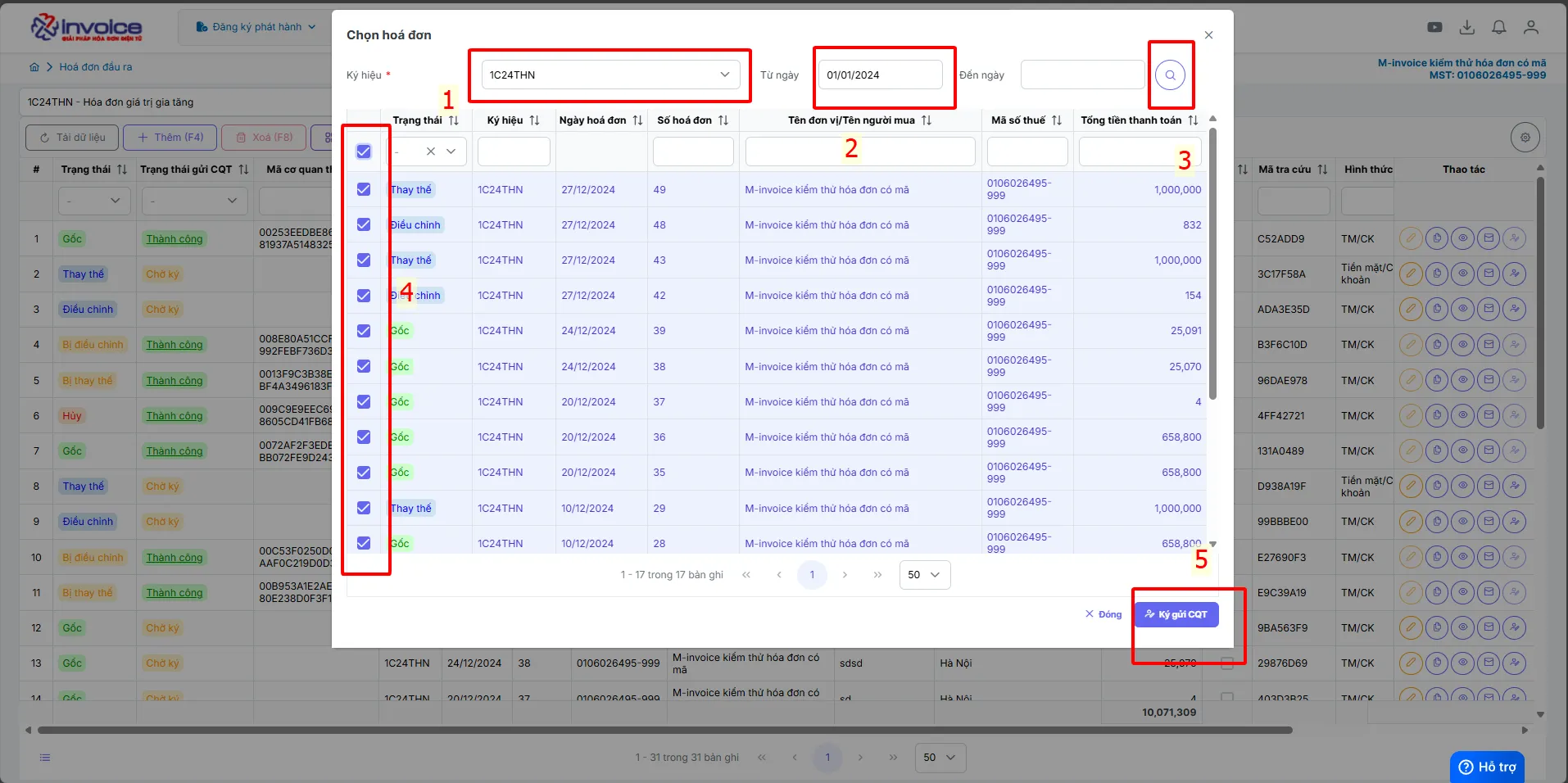Sort background table by Mã tra cứu
Screen dimensions: 1568x783
[1323, 170]
